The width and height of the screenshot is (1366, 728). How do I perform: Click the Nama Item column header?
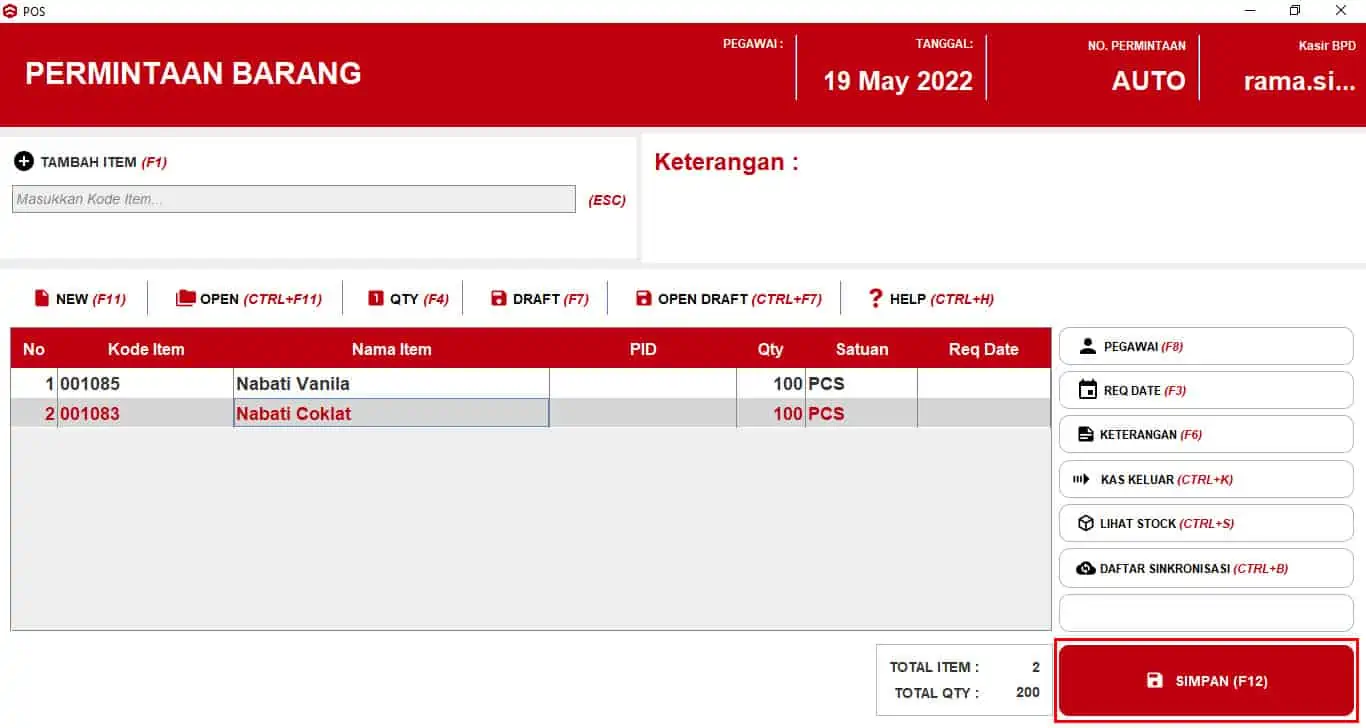coord(391,349)
